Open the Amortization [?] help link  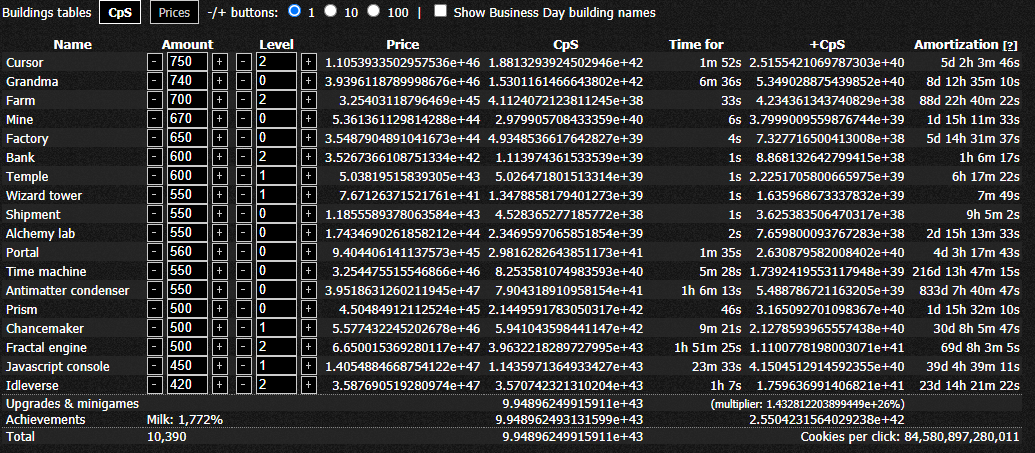1010,46
